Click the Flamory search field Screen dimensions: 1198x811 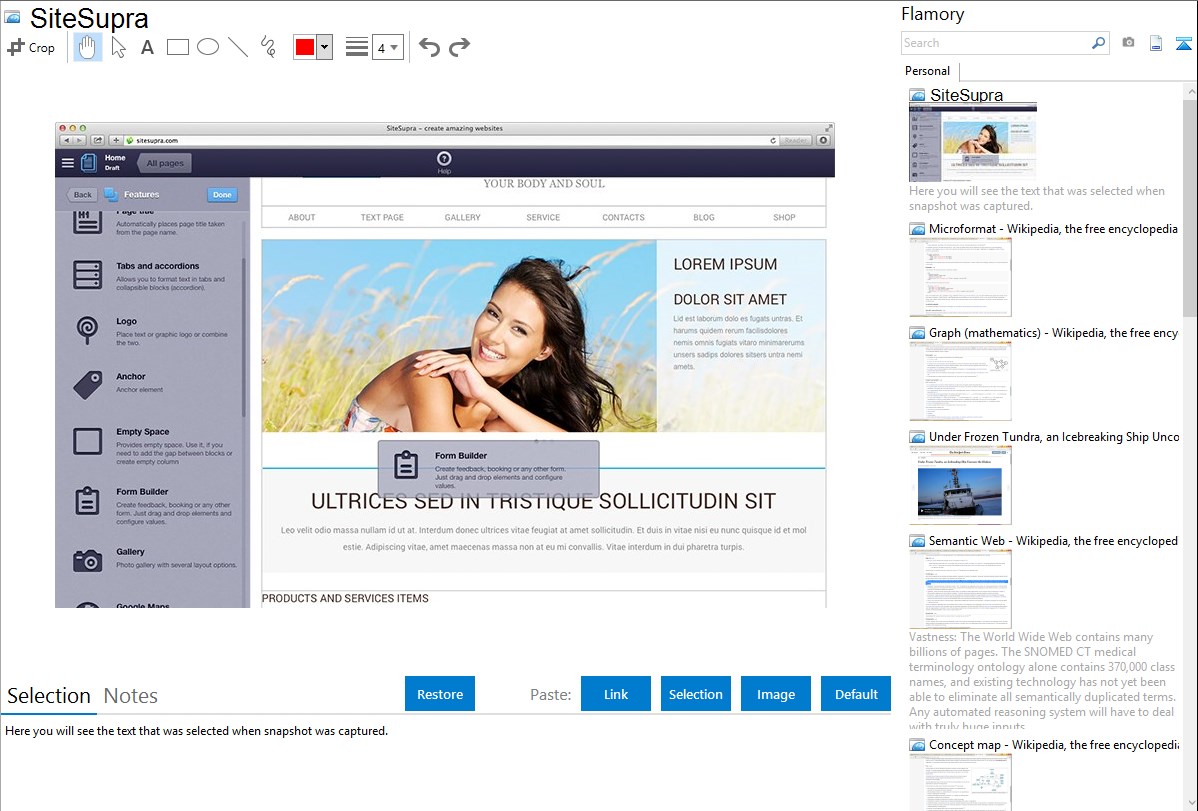995,43
